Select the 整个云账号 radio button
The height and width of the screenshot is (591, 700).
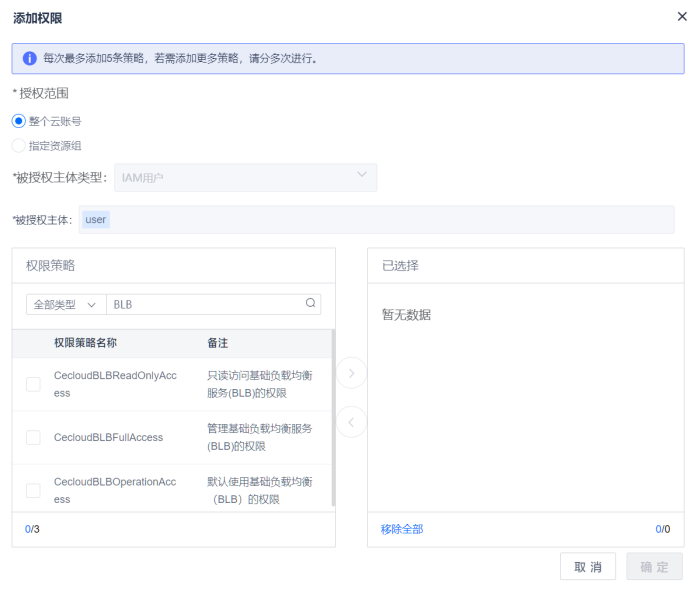19,121
